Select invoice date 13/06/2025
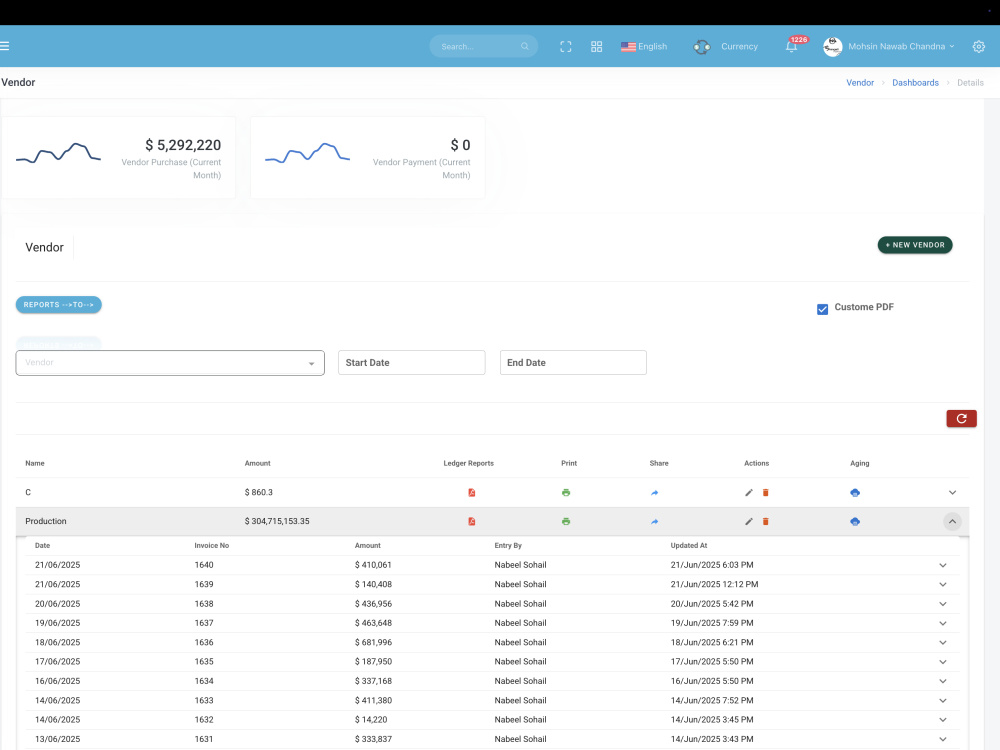 pyautogui.click(x=57, y=739)
